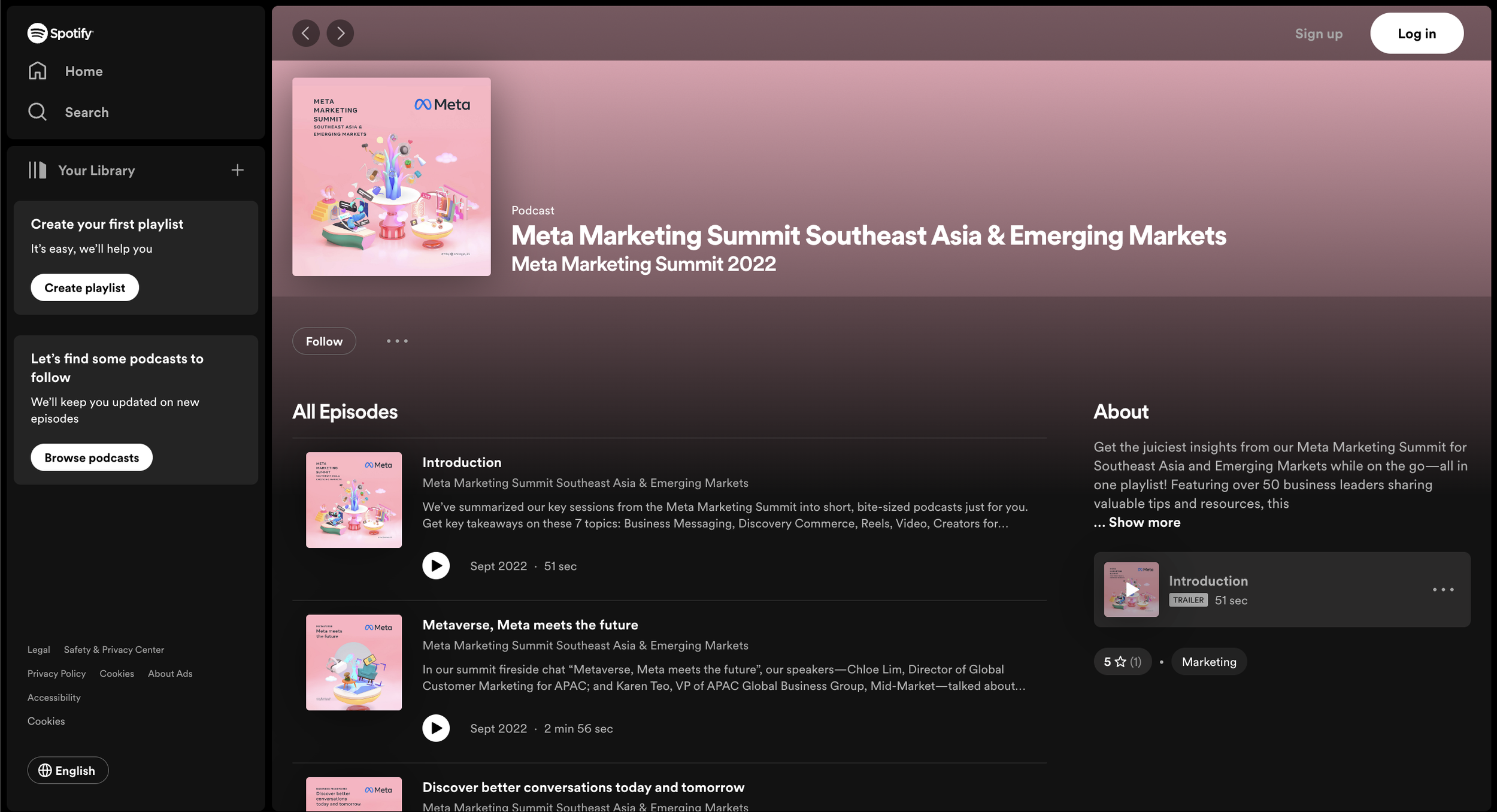Play the Metaverse, Meta meets the future episode
Image resolution: width=1497 pixels, height=812 pixels.
pos(436,728)
